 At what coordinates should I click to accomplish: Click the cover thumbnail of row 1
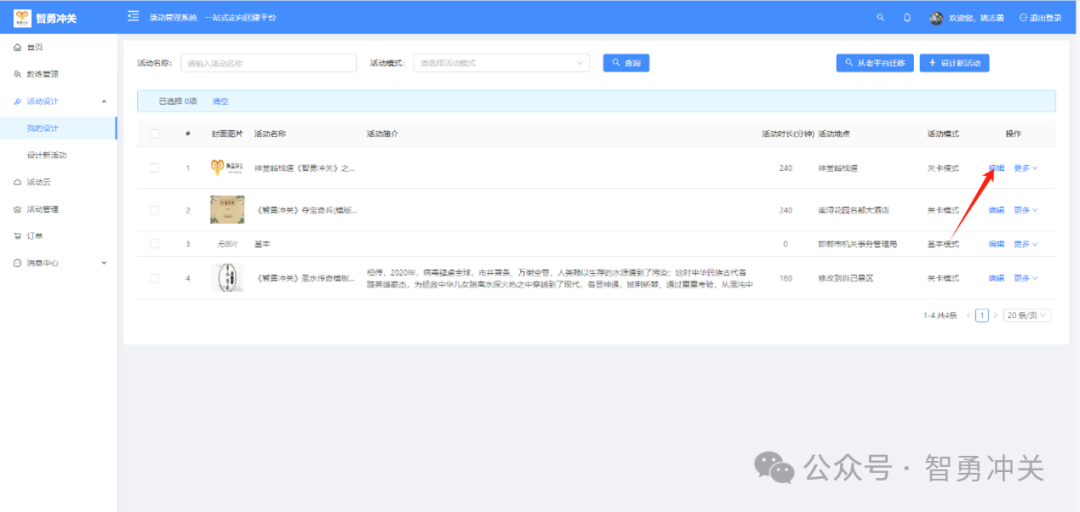tap(227, 167)
